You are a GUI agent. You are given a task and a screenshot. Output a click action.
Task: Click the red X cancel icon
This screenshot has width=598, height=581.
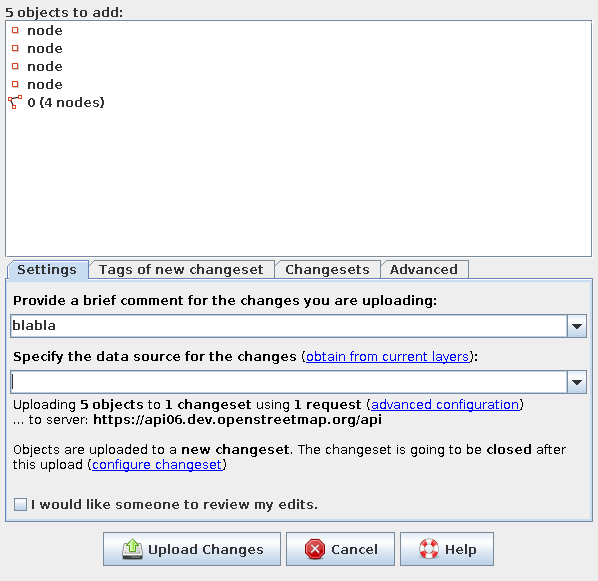click(x=315, y=549)
